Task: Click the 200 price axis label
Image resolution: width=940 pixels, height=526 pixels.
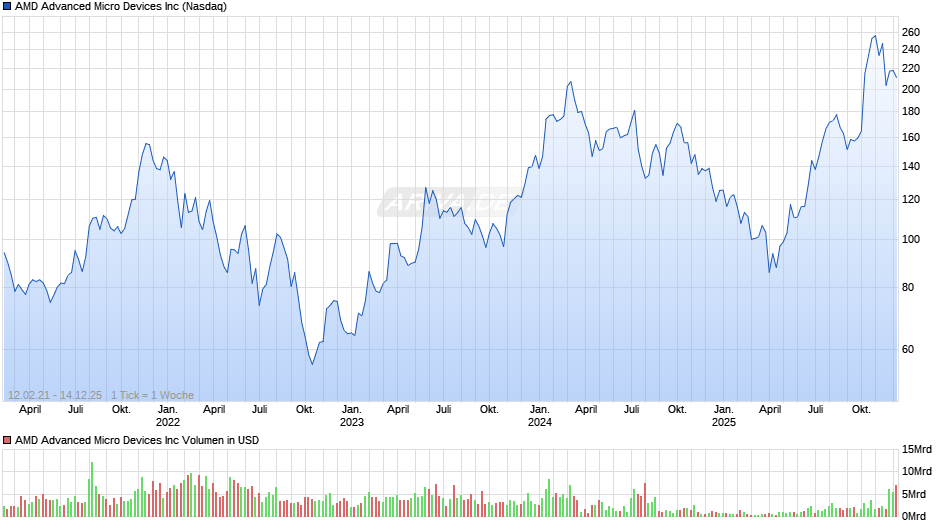Action: 911,89
